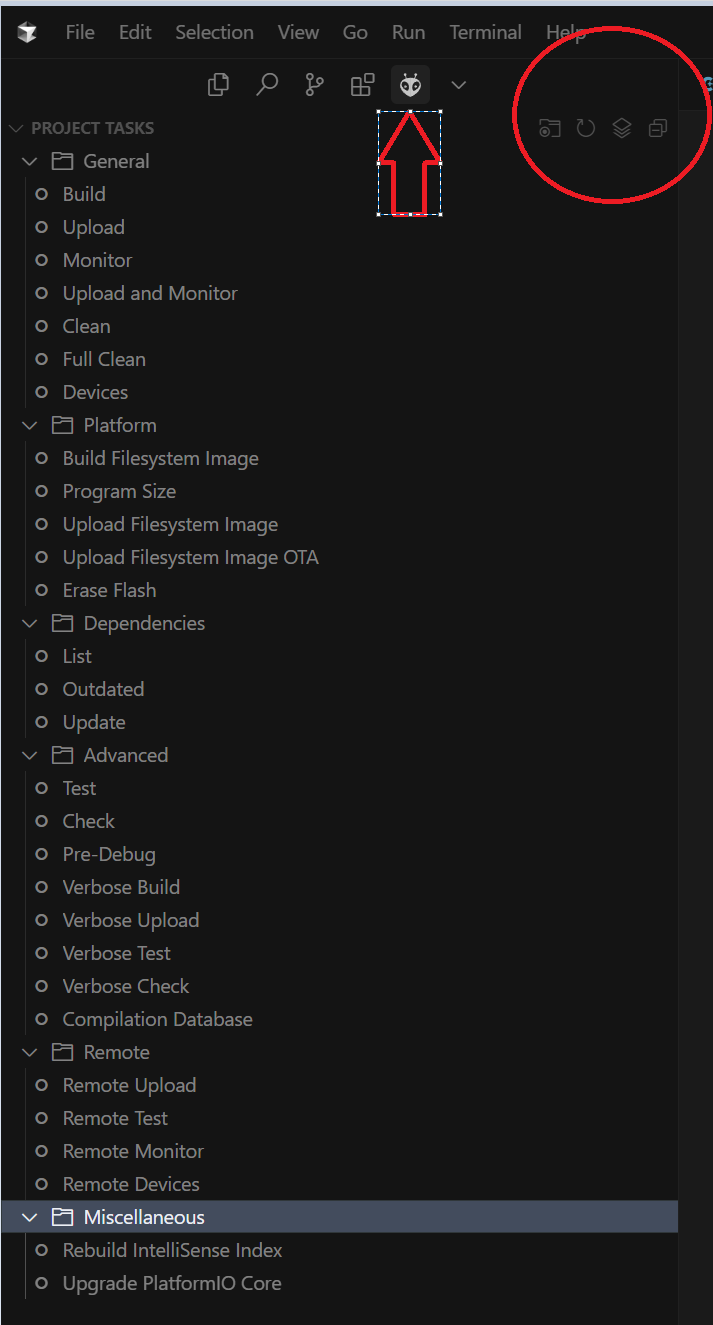Click Upgrade PlatformIO Core
The image size is (713, 1325).
coord(172,1283)
